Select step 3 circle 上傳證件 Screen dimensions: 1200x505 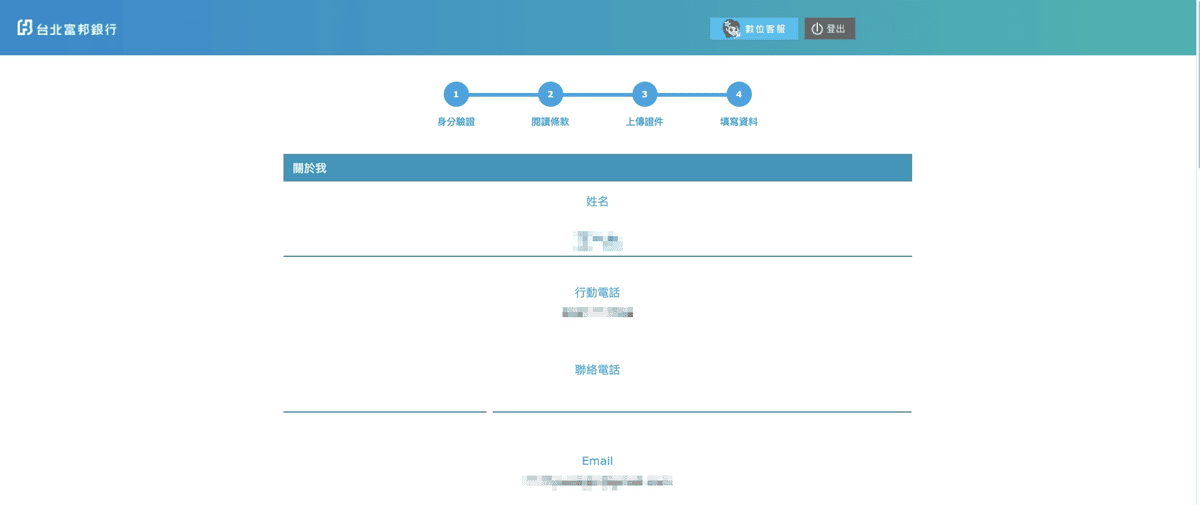pos(644,94)
